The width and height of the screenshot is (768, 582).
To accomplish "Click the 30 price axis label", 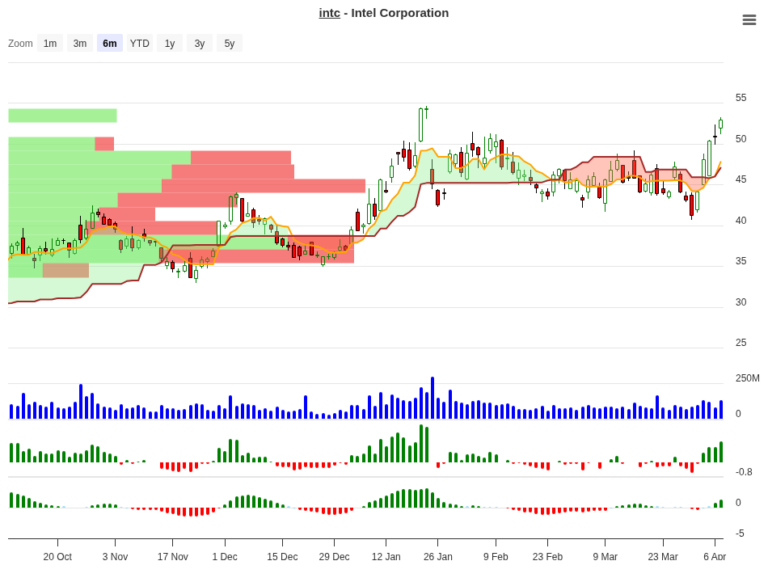I will [741, 302].
